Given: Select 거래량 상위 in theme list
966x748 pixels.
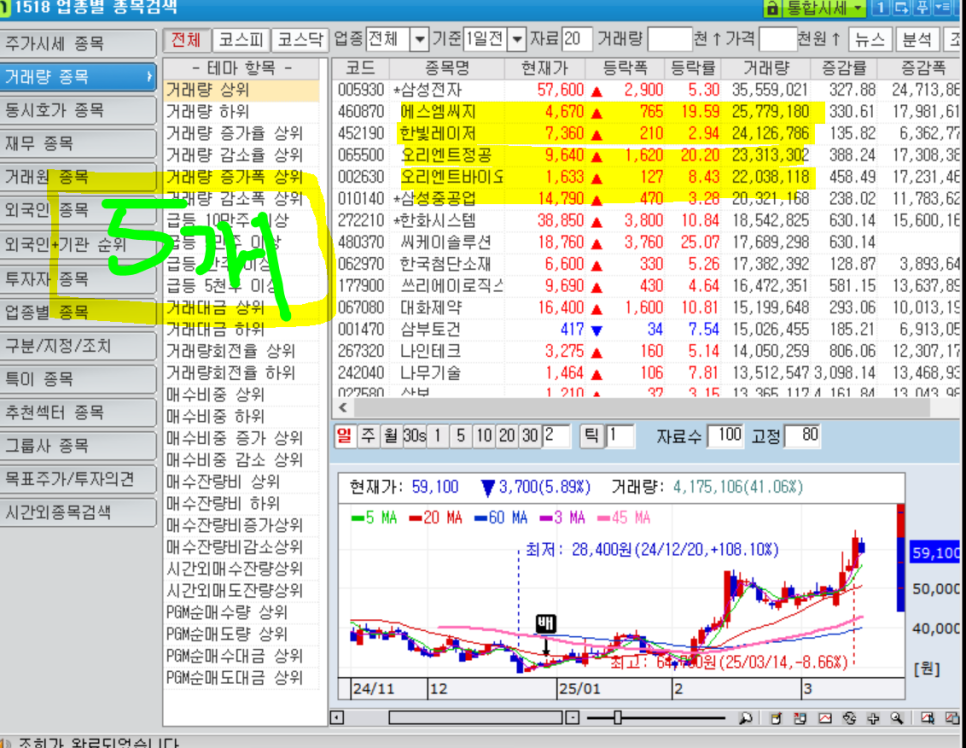Looking at the screenshot, I should click(x=242, y=90).
